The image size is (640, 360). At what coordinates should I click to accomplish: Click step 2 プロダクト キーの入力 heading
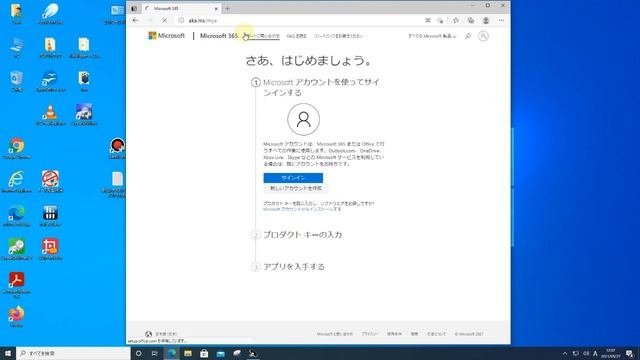(x=302, y=235)
